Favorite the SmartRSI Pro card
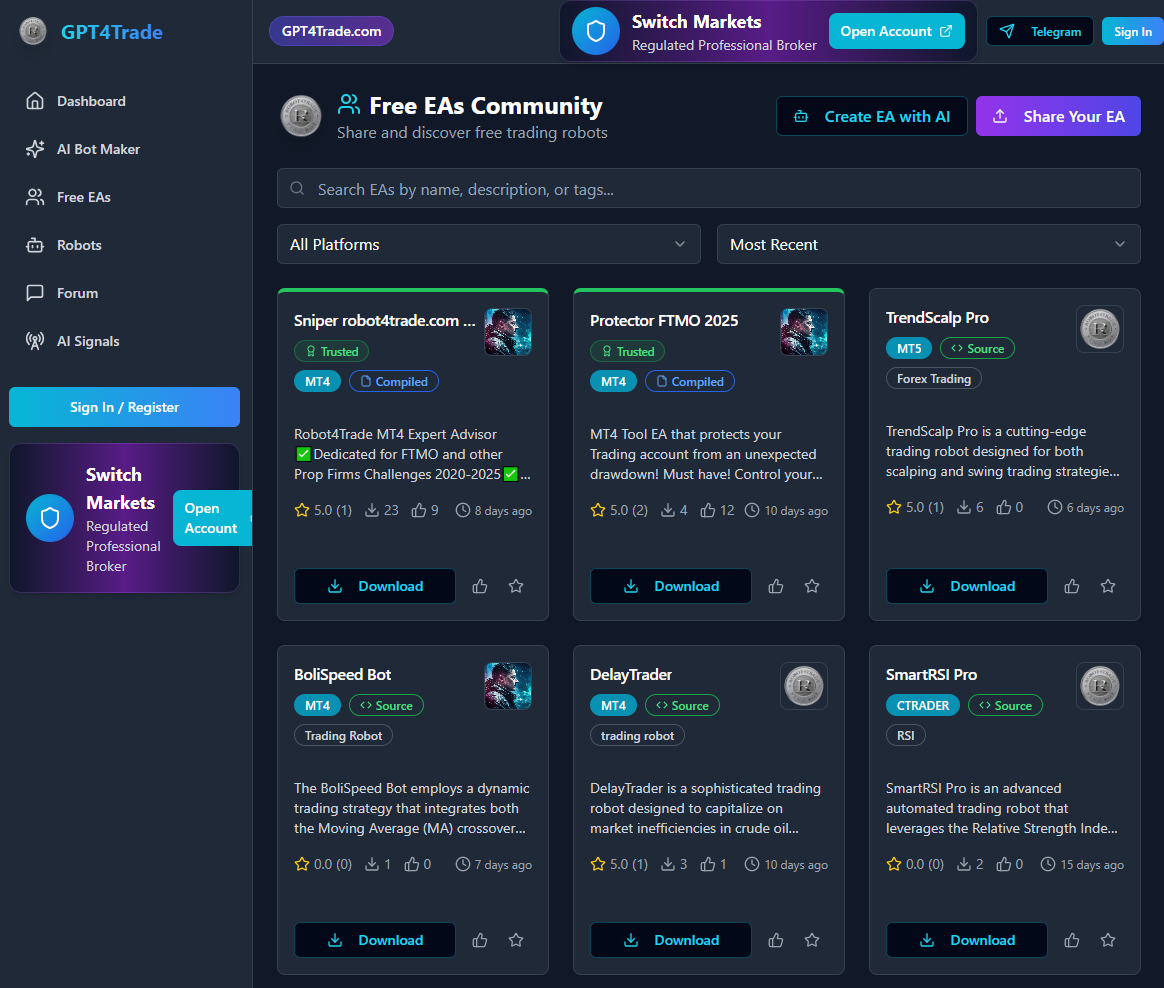The image size is (1164, 988). (x=1108, y=940)
